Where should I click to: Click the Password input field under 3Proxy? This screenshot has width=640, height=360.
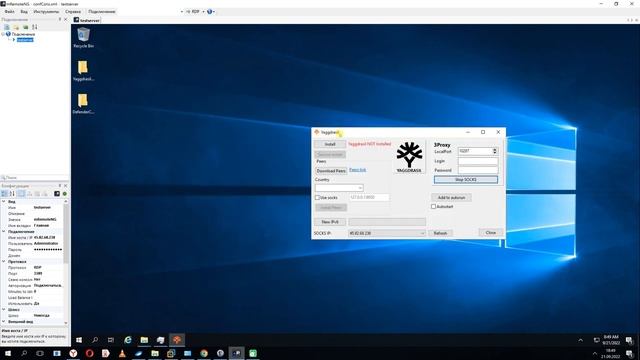pos(478,170)
